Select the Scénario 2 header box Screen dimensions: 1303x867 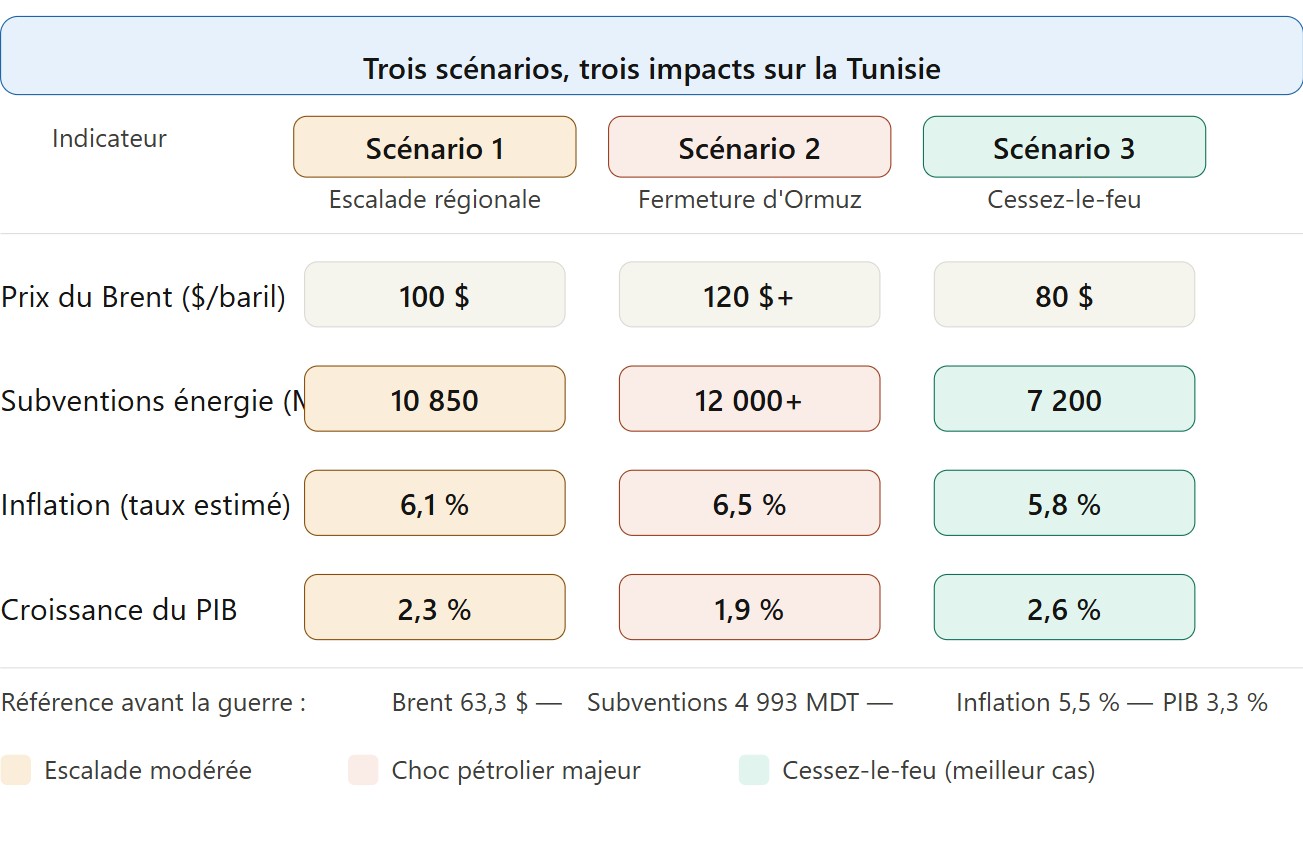(x=749, y=147)
